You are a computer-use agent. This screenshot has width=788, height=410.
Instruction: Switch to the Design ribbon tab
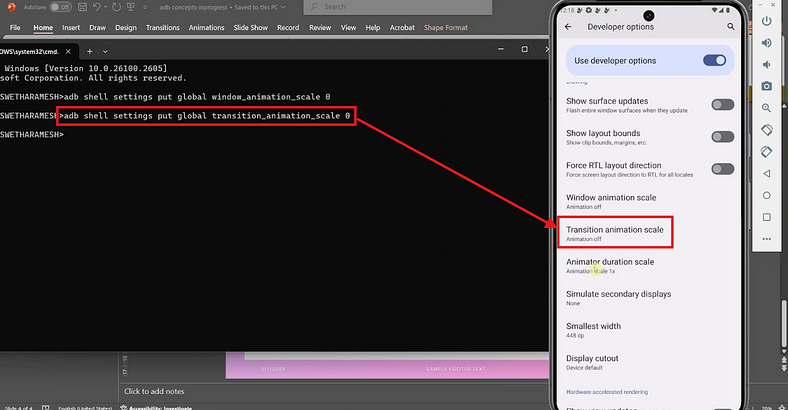click(x=126, y=28)
